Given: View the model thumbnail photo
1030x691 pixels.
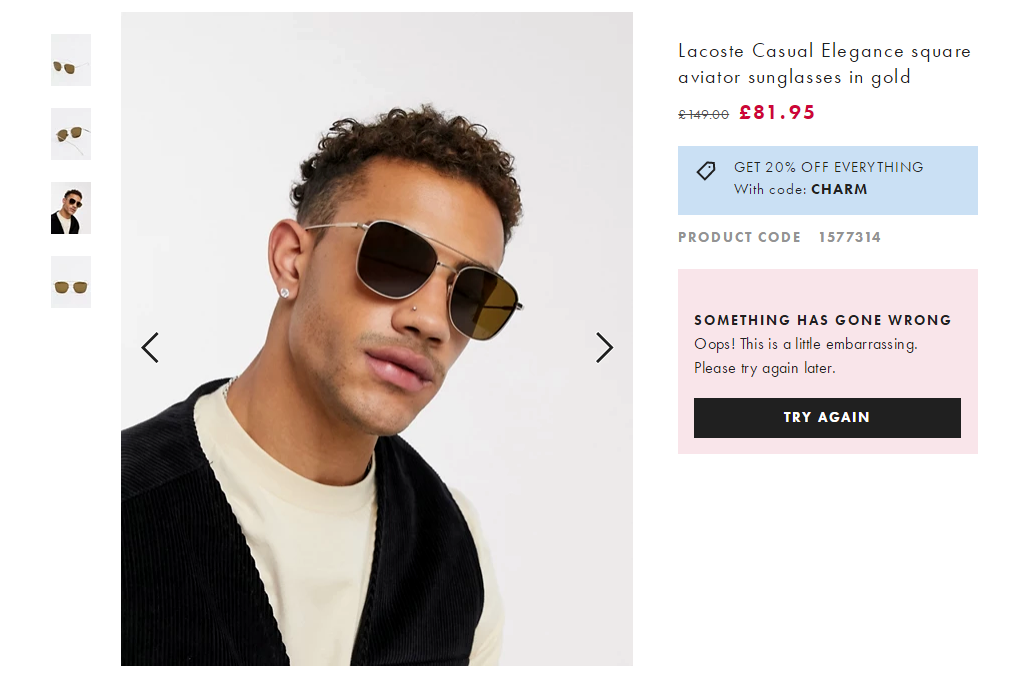Looking at the screenshot, I should tap(71, 208).
